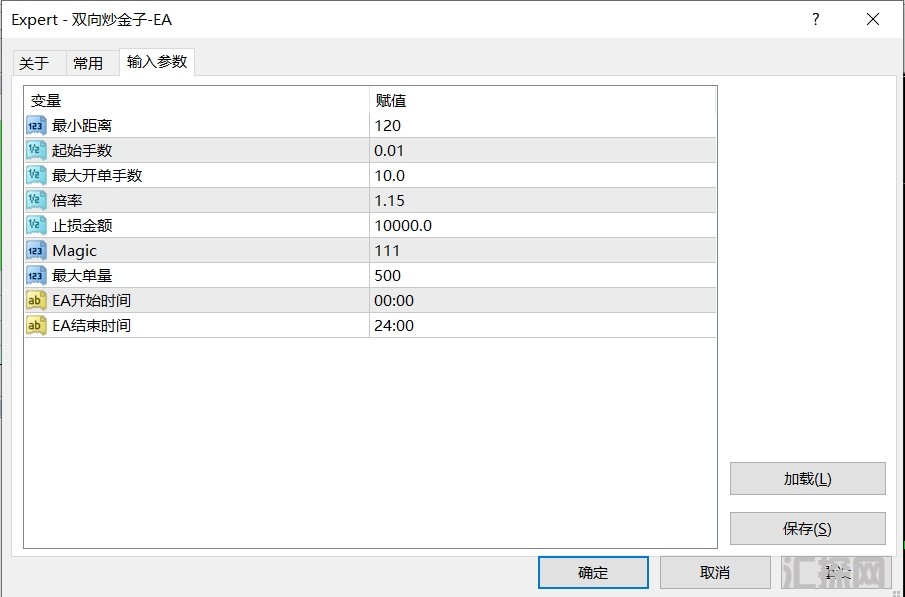Screen dimensions: 905x597
Task: Click the help question mark button
Action: pyautogui.click(x=816, y=19)
